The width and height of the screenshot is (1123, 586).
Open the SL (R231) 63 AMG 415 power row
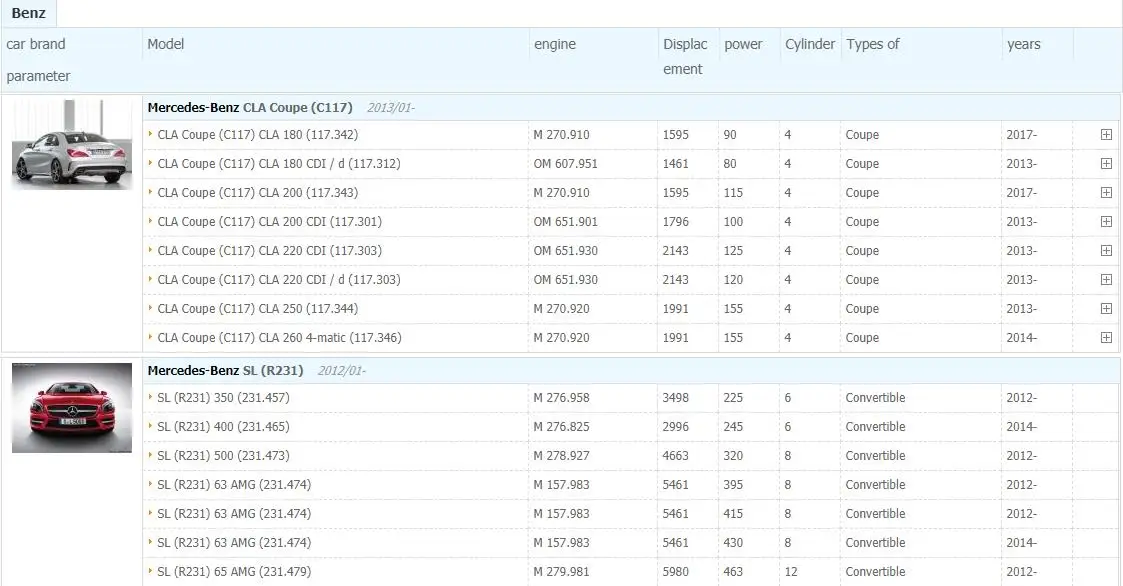(x=233, y=514)
